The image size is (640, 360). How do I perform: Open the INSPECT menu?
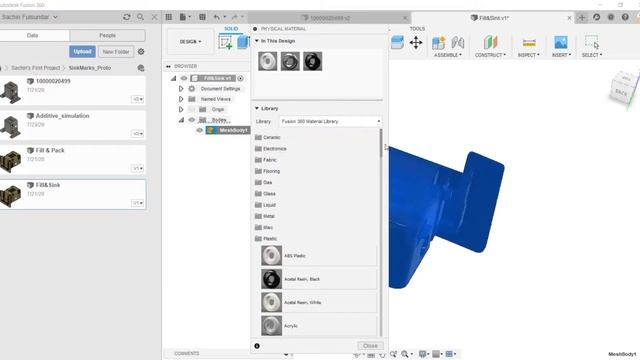tap(529, 55)
